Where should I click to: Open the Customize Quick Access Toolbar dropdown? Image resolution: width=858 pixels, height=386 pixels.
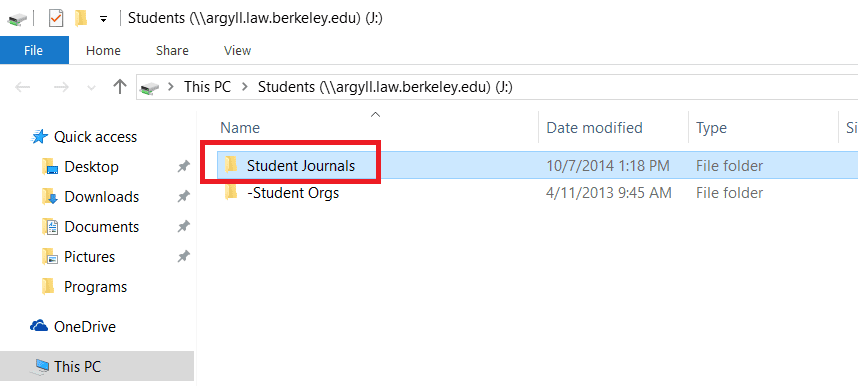[103, 20]
